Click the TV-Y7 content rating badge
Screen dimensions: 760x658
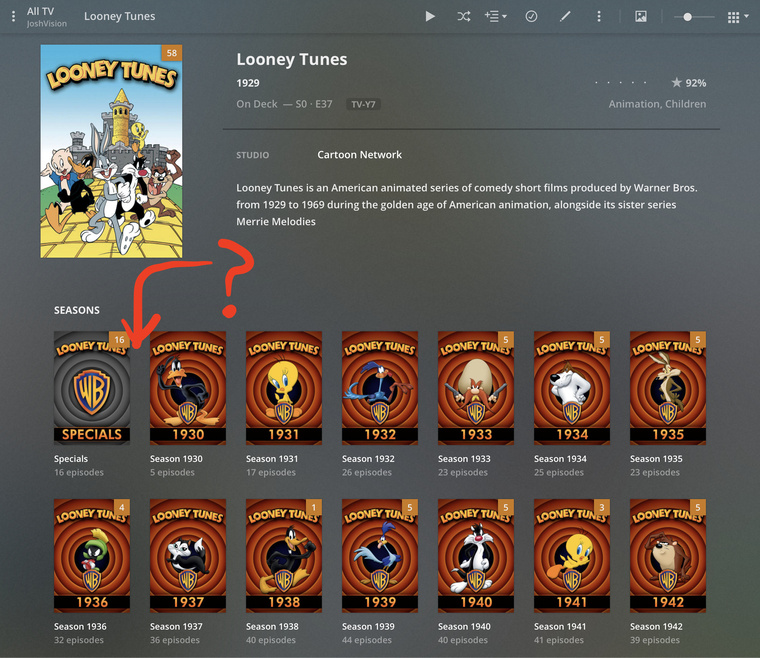pos(363,104)
